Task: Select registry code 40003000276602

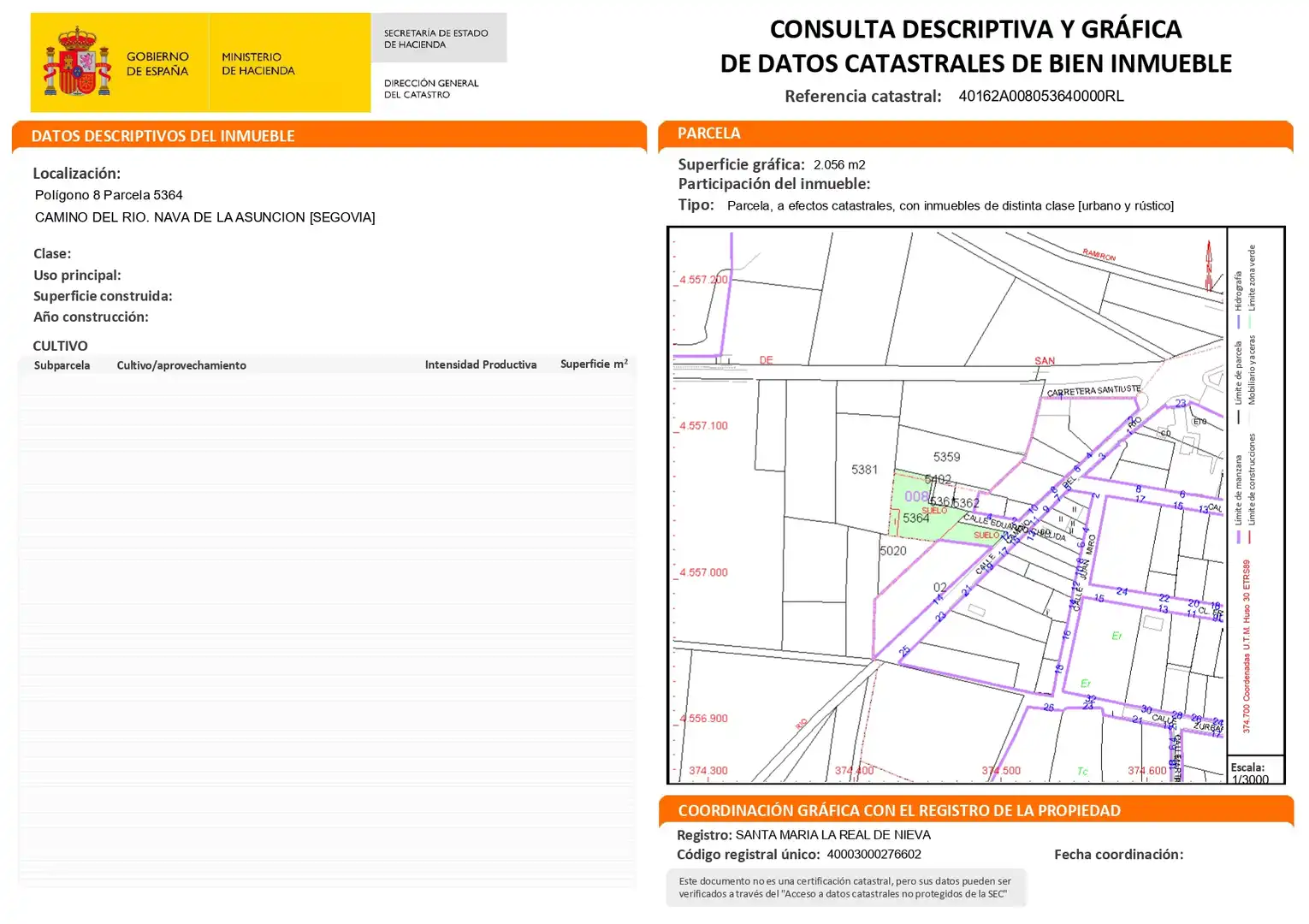Action: [x=874, y=855]
